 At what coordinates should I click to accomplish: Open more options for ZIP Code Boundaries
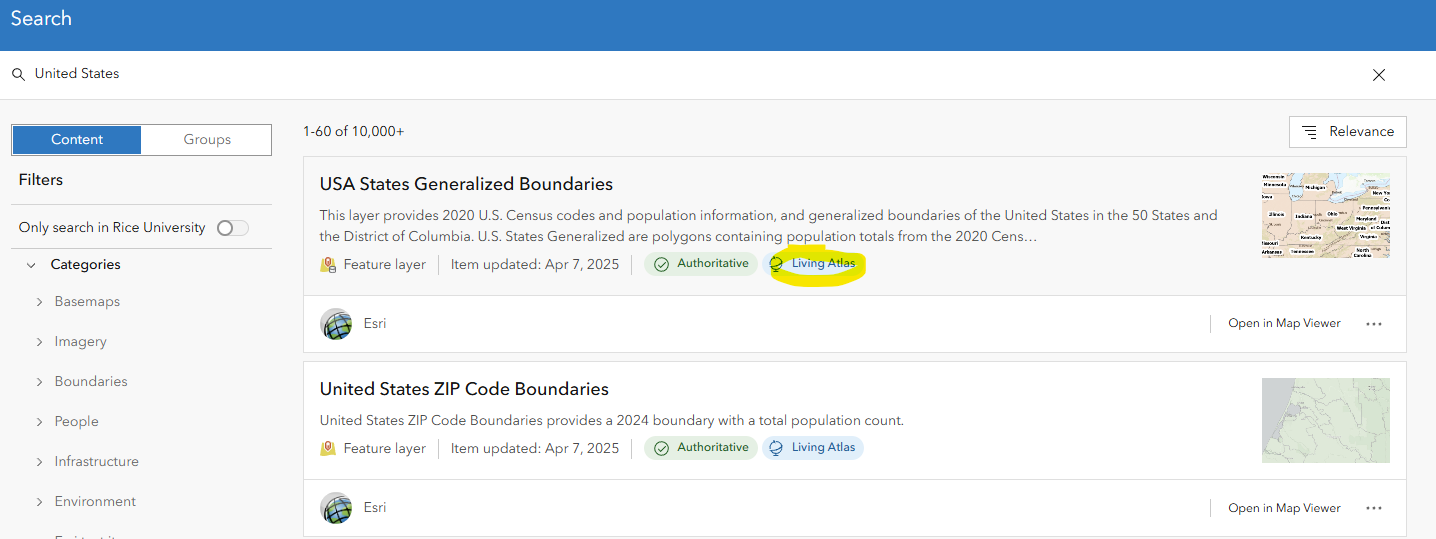1374,508
